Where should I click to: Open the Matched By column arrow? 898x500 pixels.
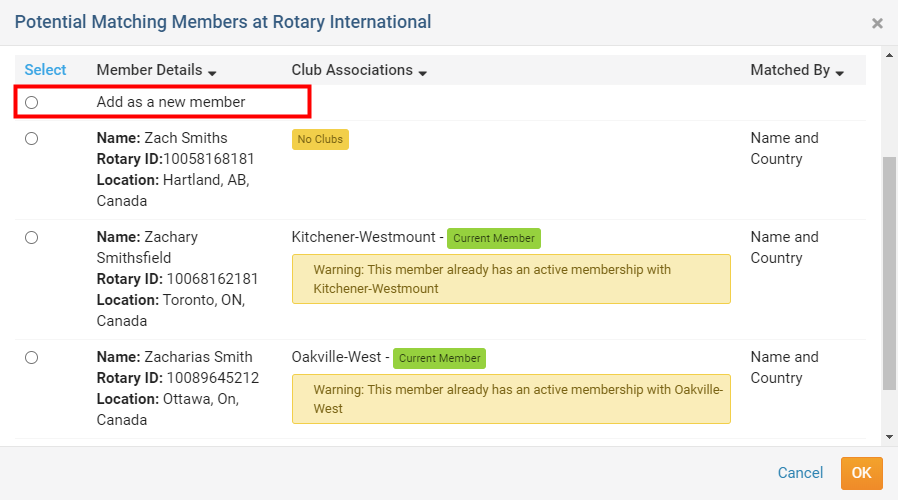point(839,72)
